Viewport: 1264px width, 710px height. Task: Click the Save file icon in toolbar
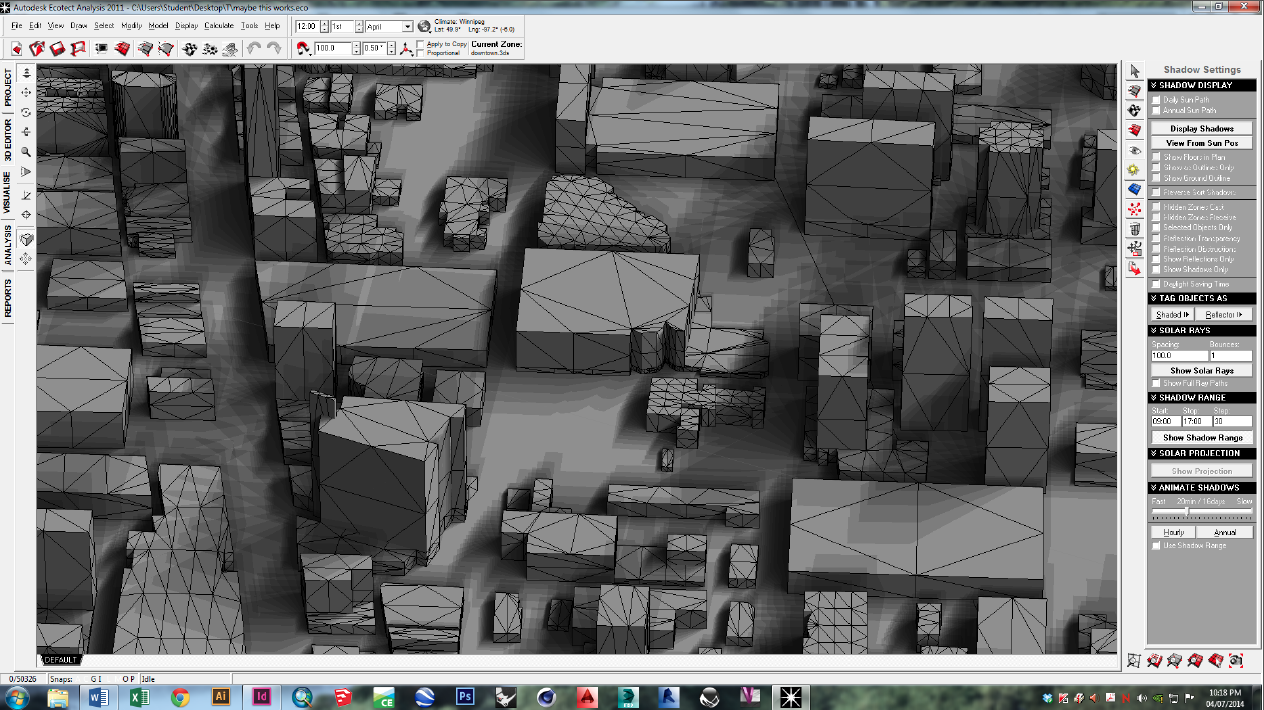pos(58,48)
